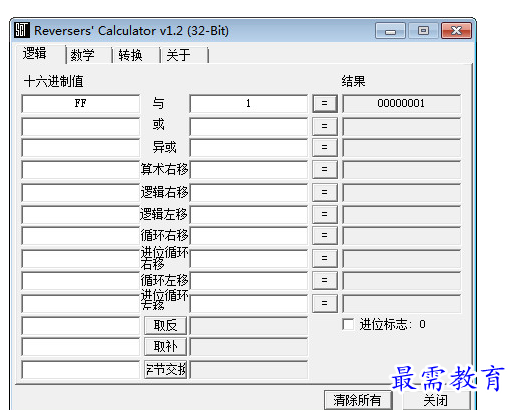Click the left input field of 异或 row
Viewport: 513px width, 410px height.
(x=81, y=147)
